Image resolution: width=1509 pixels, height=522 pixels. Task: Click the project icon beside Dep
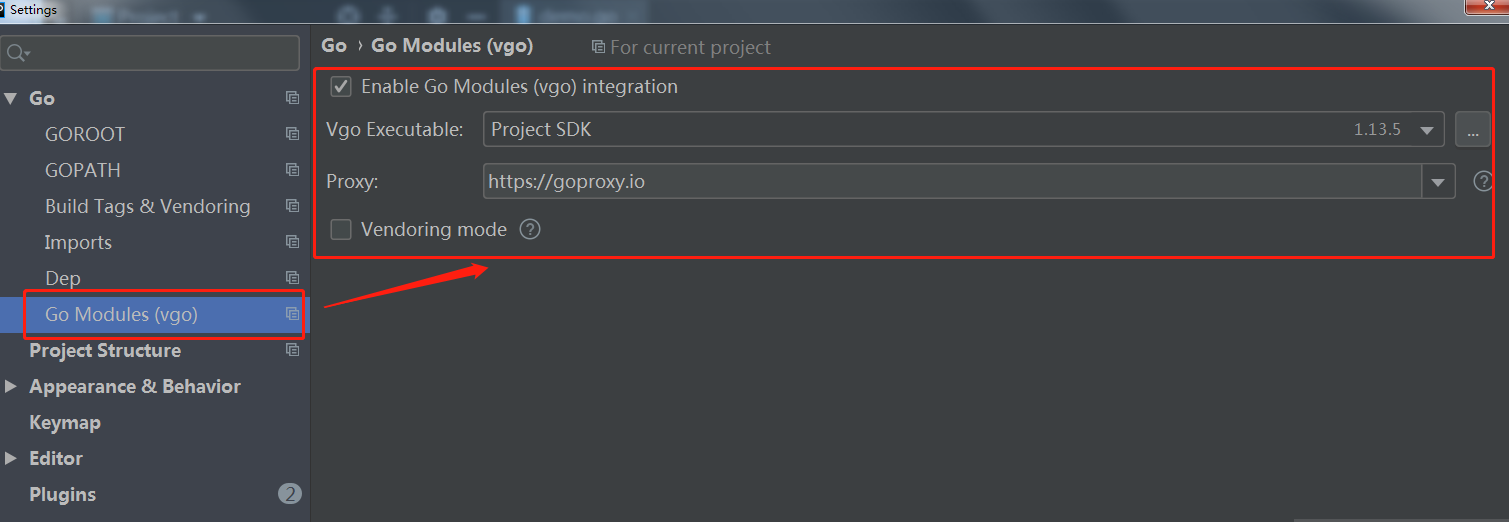point(292,278)
